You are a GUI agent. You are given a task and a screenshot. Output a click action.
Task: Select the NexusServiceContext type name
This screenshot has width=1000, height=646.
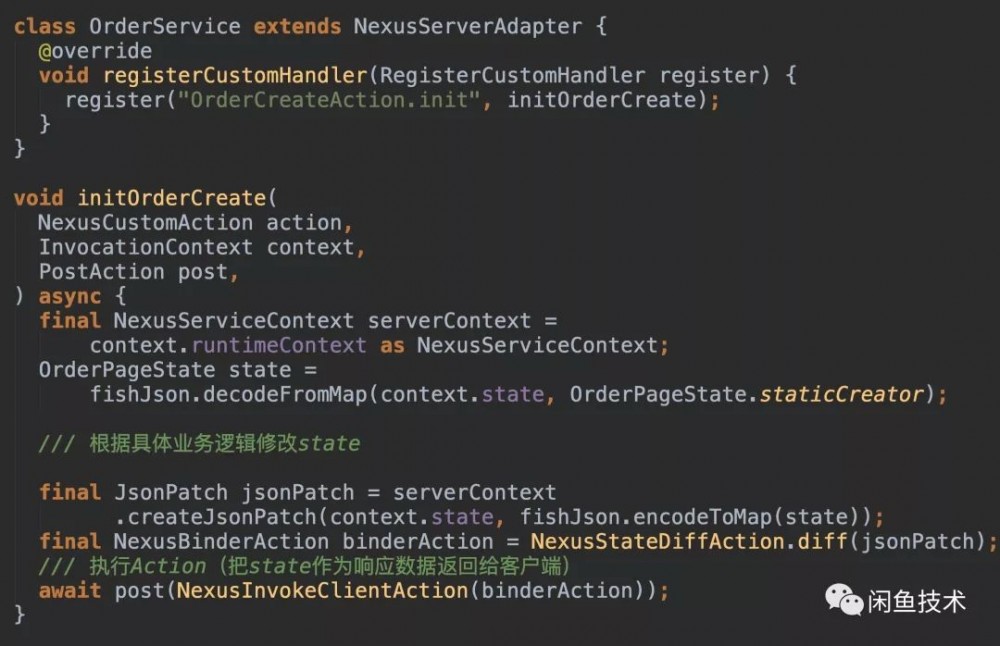(x=230, y=320)
